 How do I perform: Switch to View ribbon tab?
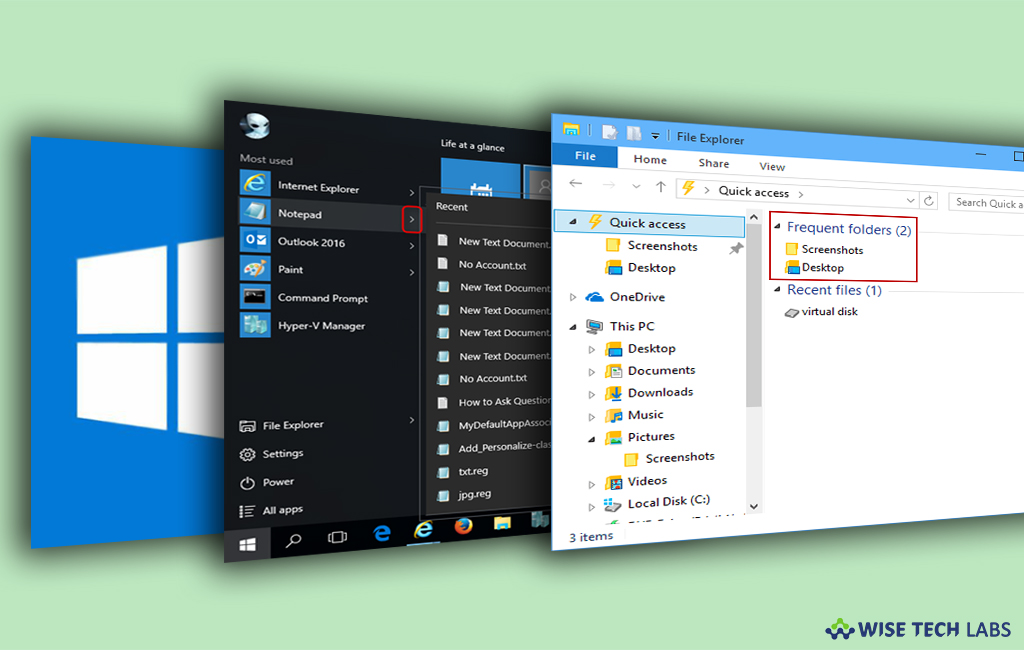coord(772,167)
